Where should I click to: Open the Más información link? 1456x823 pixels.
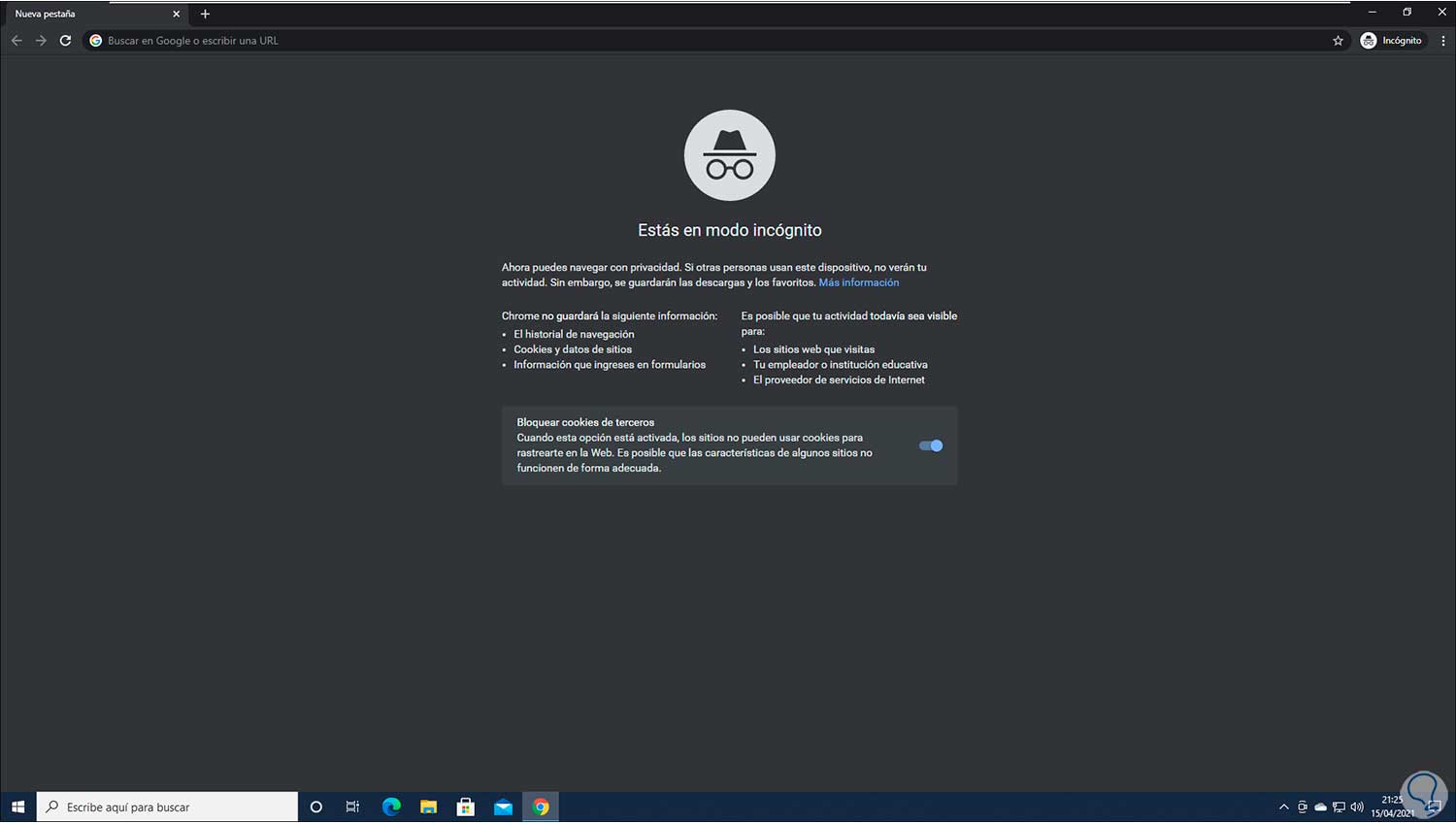point(859,282)
